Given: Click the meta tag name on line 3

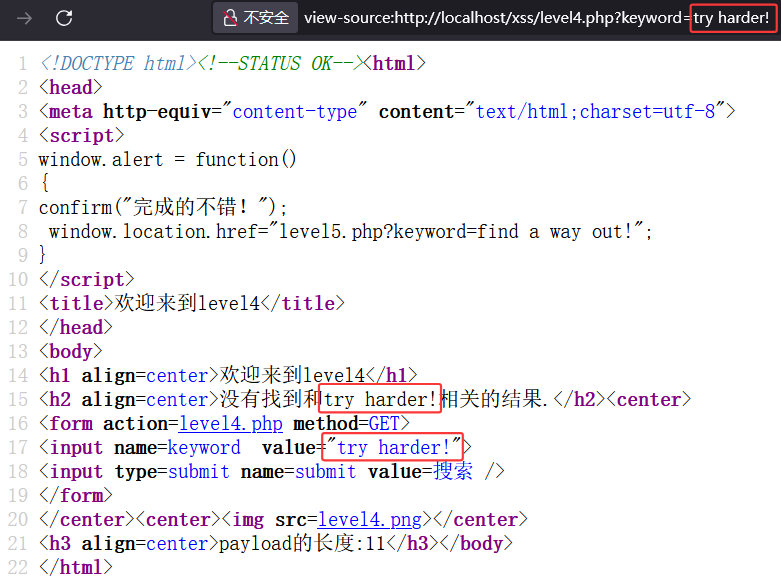Looking at the screenshot, I should (71, 112).
